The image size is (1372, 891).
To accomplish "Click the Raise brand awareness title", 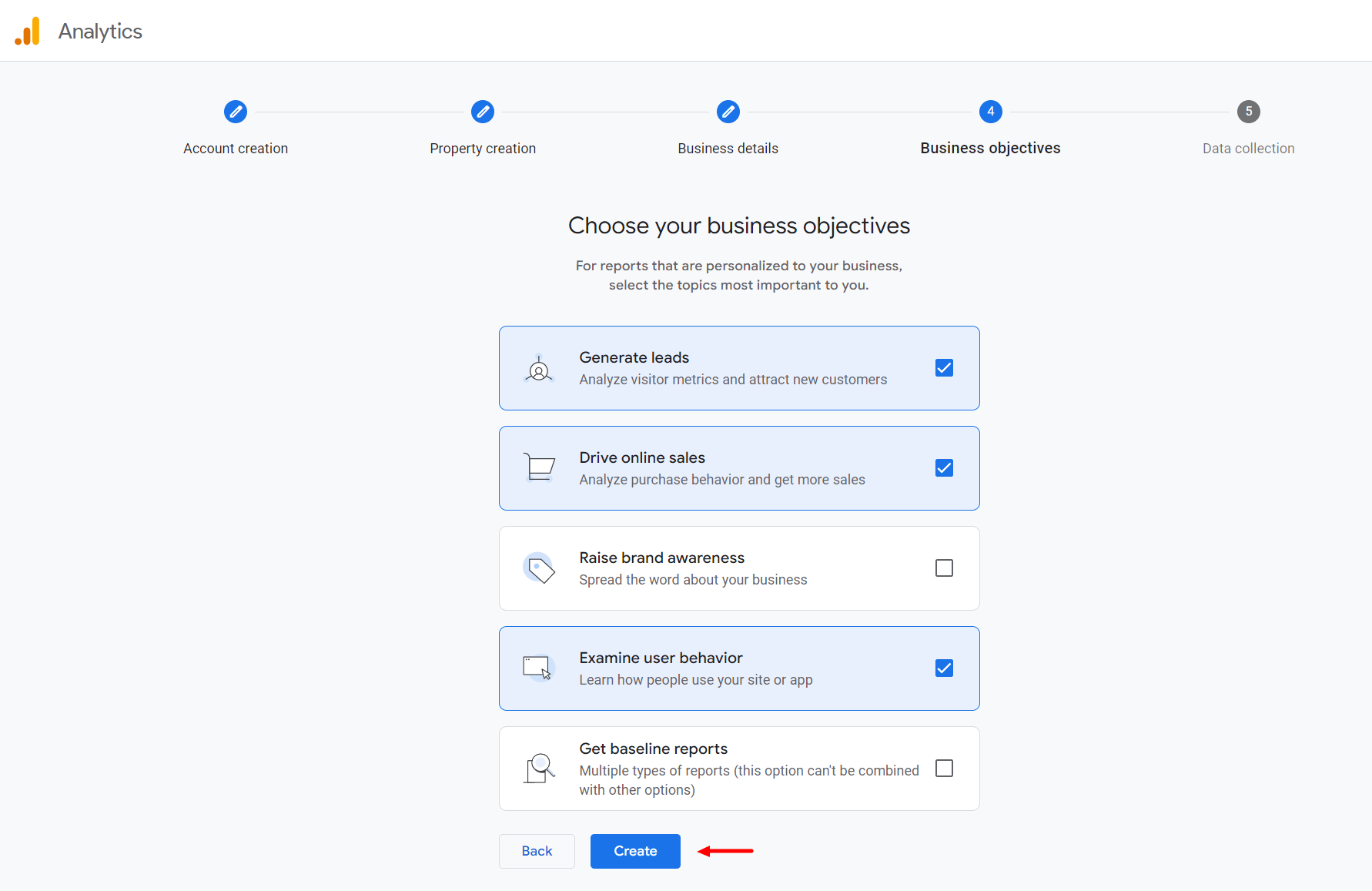I will click(662, 558).
